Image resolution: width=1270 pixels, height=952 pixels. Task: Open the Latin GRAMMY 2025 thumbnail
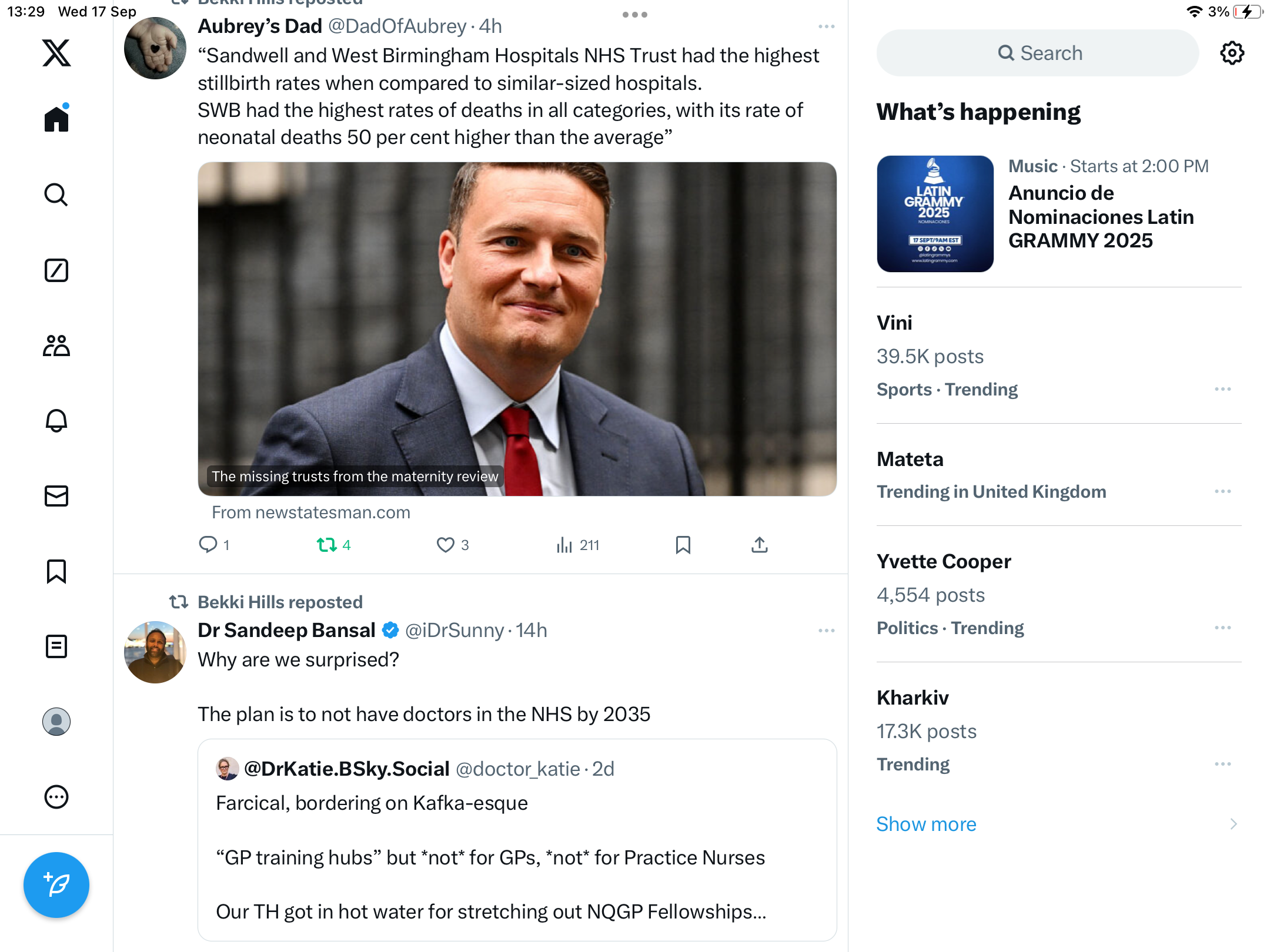pos(935,214)
